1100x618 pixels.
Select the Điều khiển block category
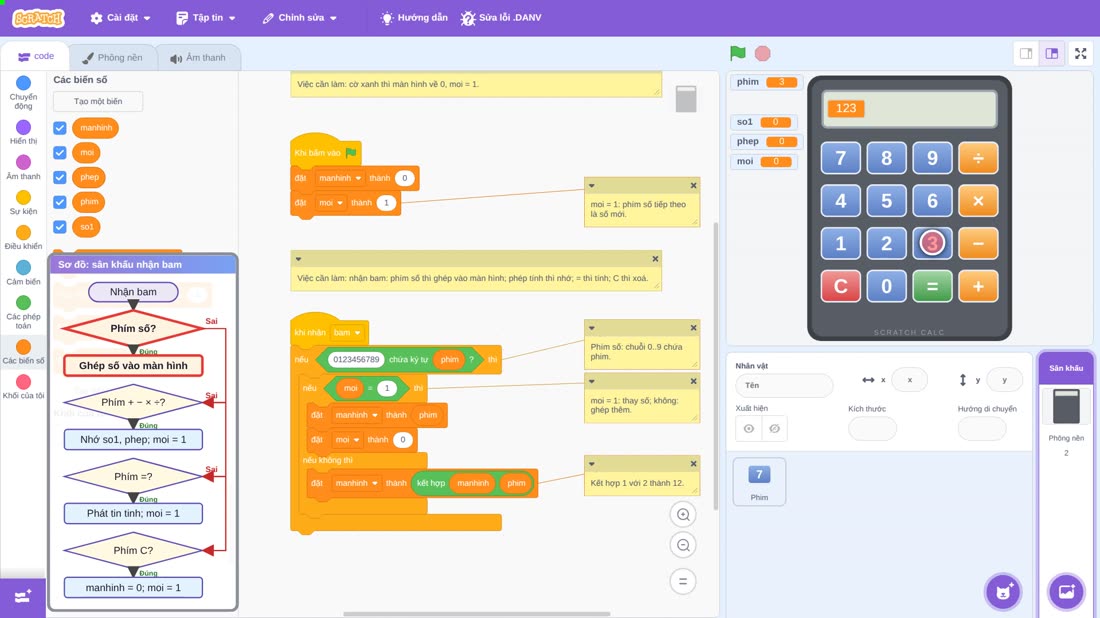[x=23, y=237]
